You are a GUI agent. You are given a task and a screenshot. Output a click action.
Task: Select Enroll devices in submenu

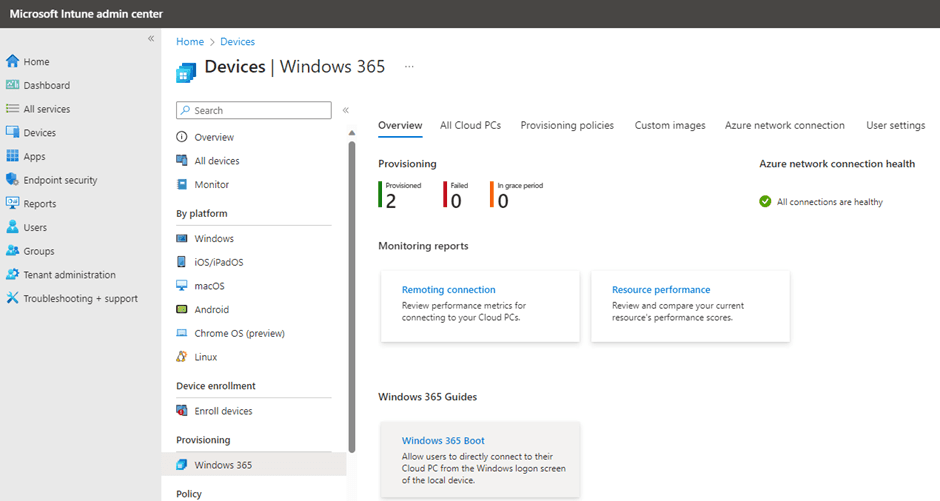pyautogui.click(x=223, y=411)
